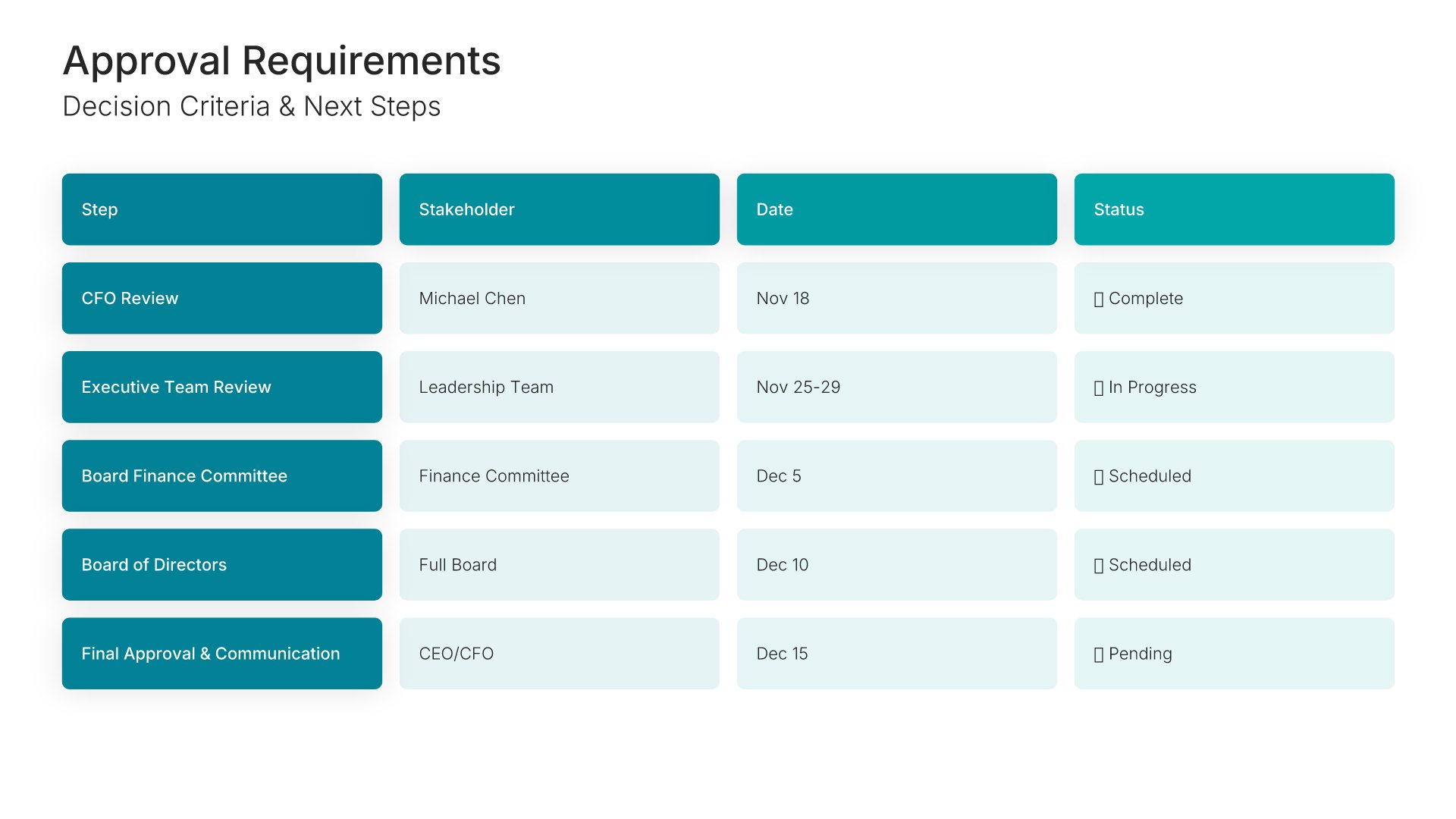Select the Leadership Team cell

click(x=559, y=387)
